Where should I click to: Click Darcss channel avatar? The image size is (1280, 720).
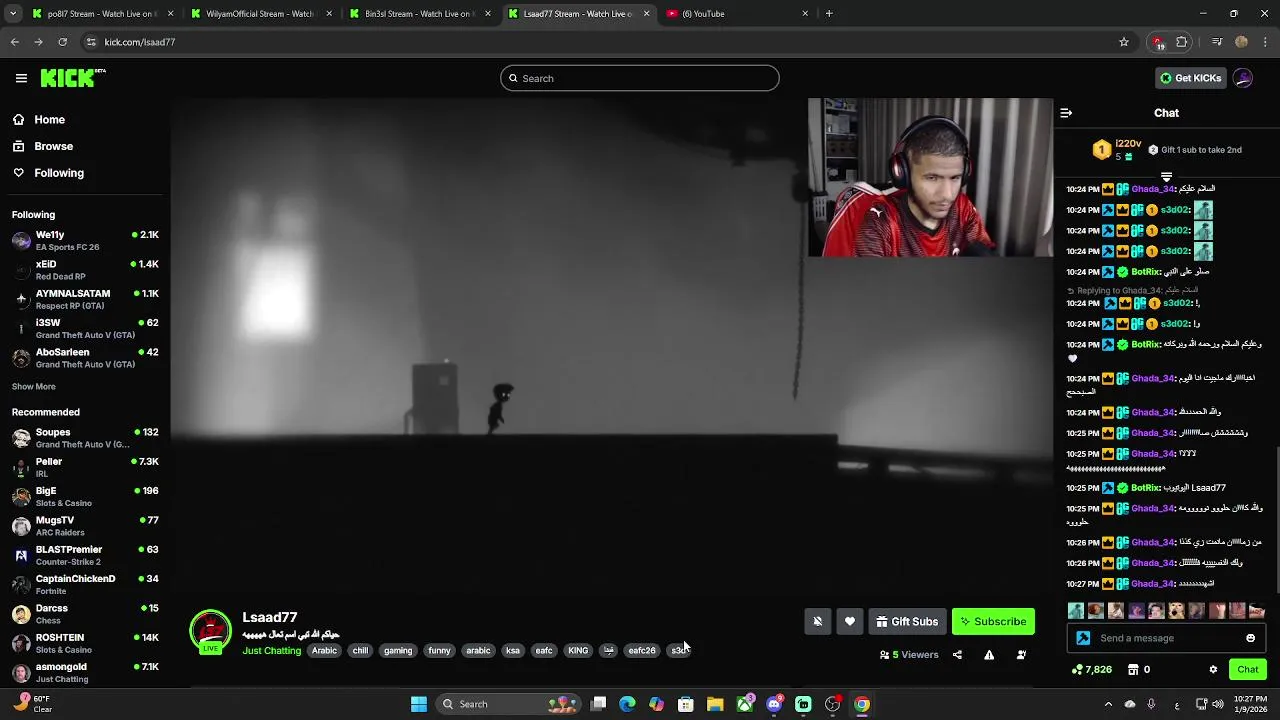point(21,614)
